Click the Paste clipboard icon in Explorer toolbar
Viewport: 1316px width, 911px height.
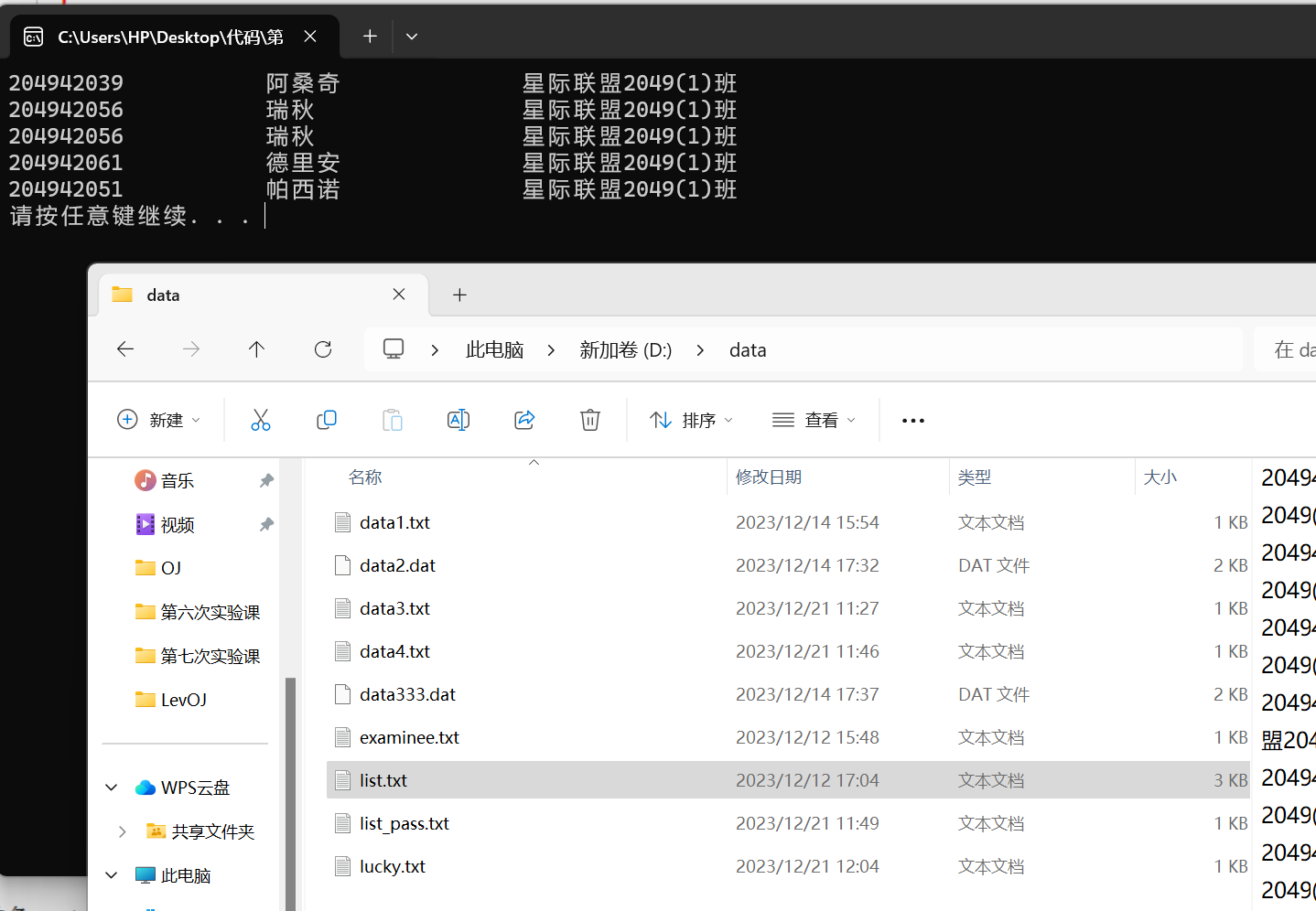[393, 420]
